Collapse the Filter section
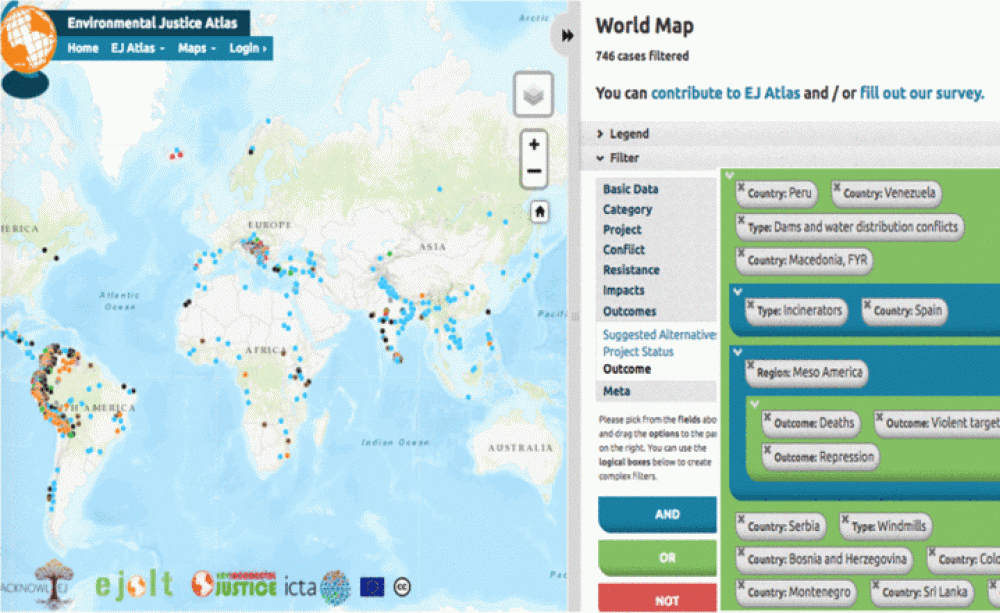The image size is (1000, 613). tap(623, 157)
